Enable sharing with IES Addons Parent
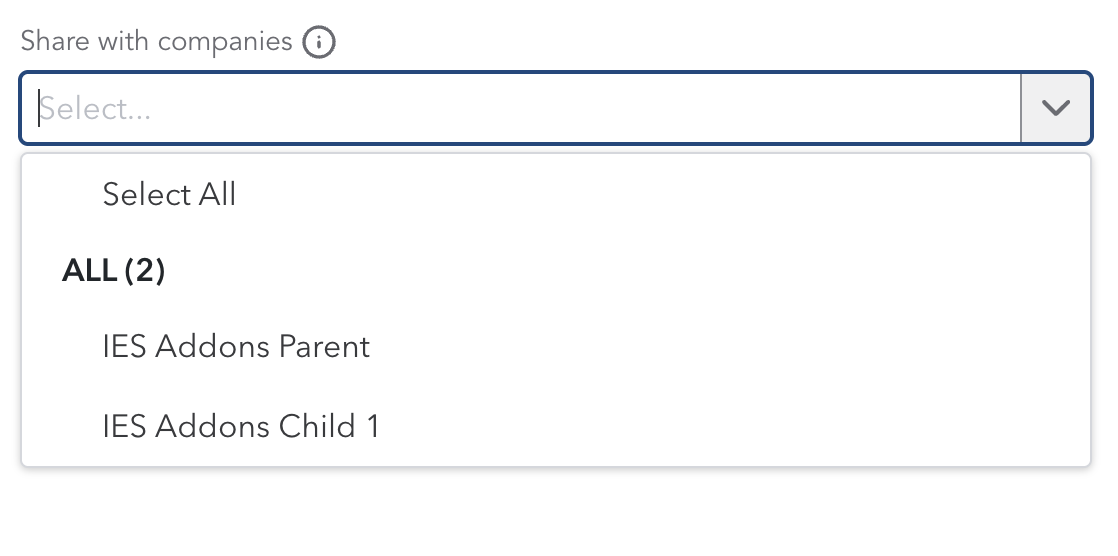This screenshot has width=1118, height=556. [236, 347]
